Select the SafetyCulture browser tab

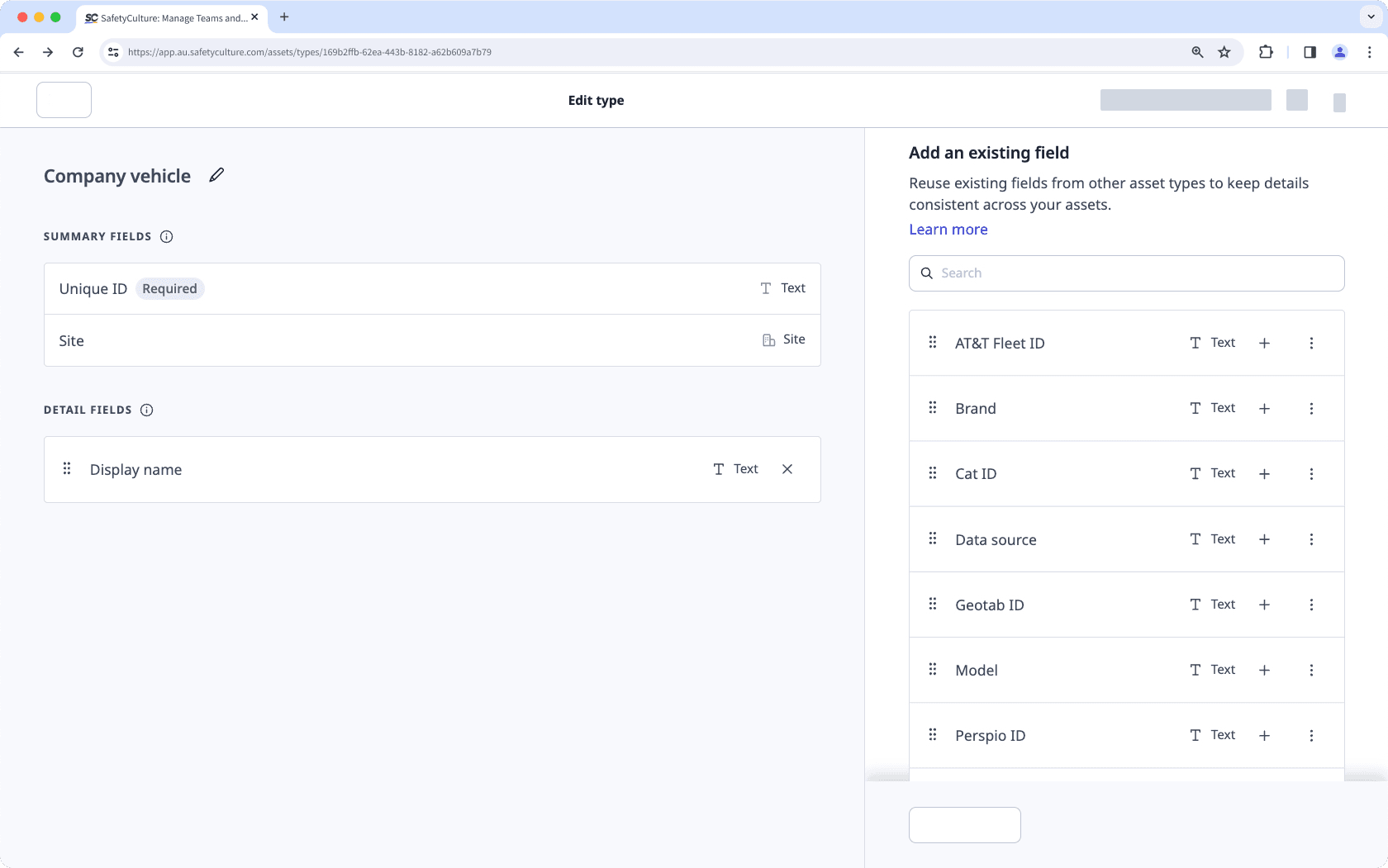165,17
